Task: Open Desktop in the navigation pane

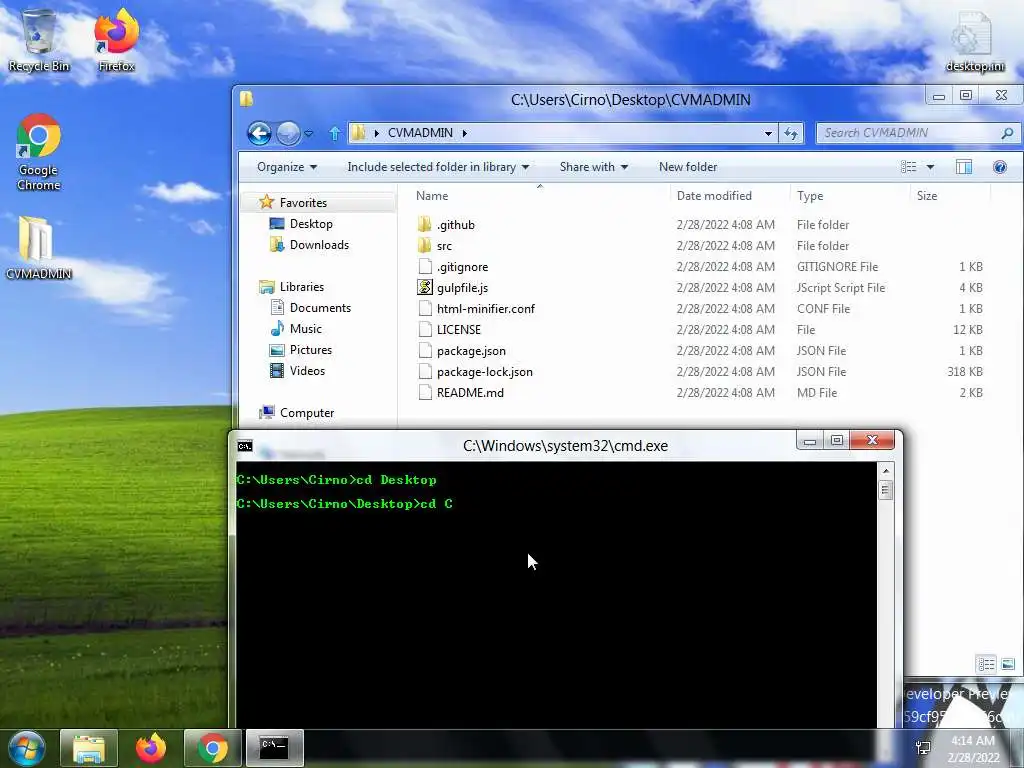Action: click(x=311, y=224)
